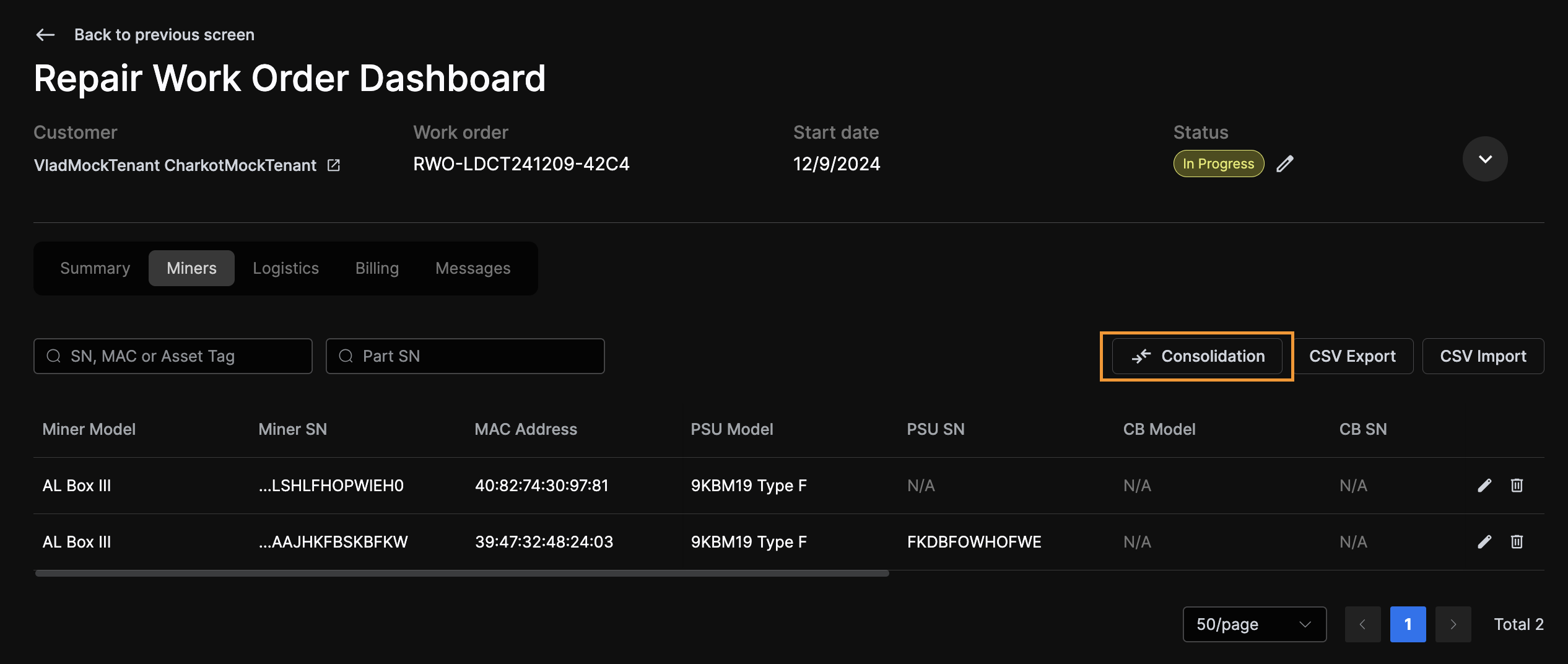Advance to next page with right chevron
This screenshot has height=664, width=1568.
pyautogui.click(x=1453, y=624)
